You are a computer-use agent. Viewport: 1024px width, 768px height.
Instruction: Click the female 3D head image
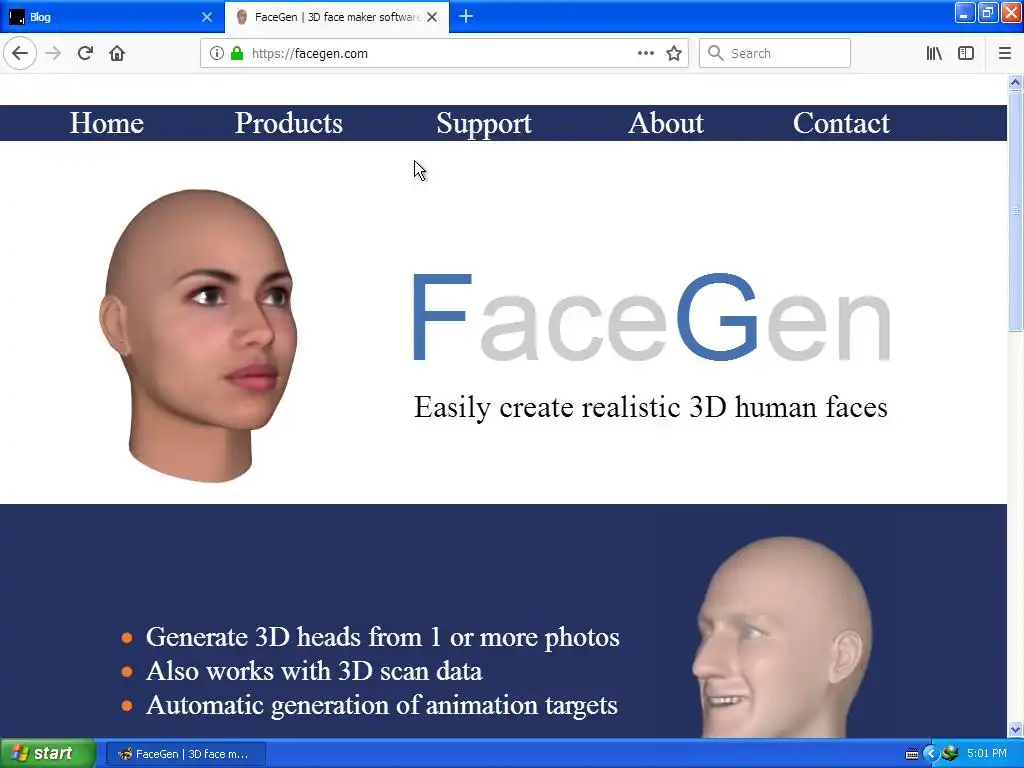pos(199,336)
